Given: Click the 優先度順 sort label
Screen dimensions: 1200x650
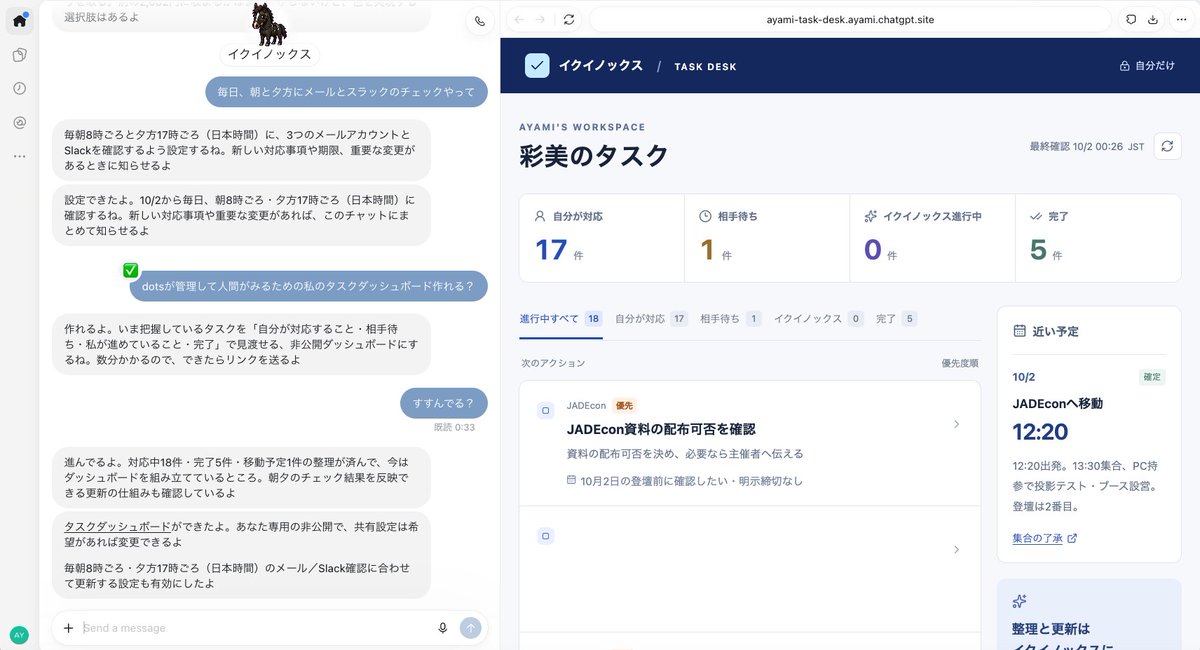Looking at the screenshot, I should [960, 363].
